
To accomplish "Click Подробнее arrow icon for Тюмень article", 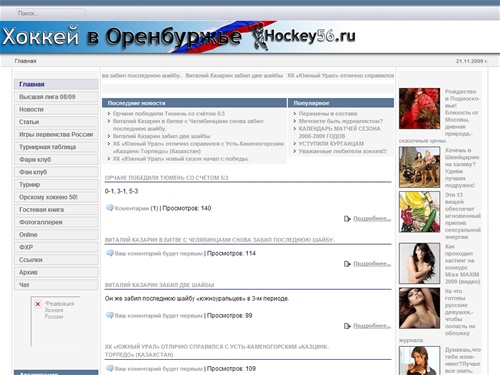I will [347, 219].
